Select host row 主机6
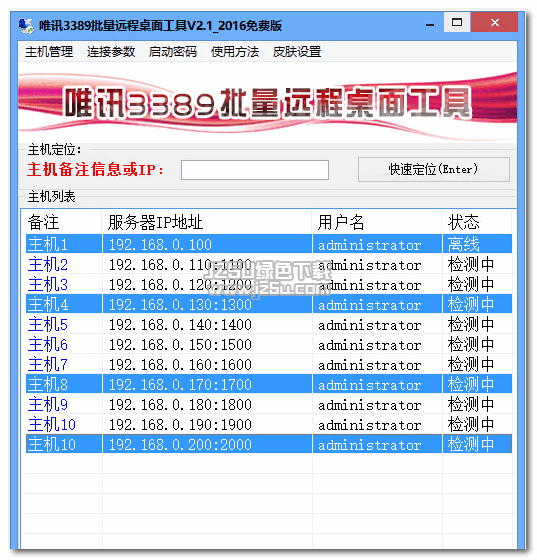Screen dimensions: 537x560 (x=269, y=345)
